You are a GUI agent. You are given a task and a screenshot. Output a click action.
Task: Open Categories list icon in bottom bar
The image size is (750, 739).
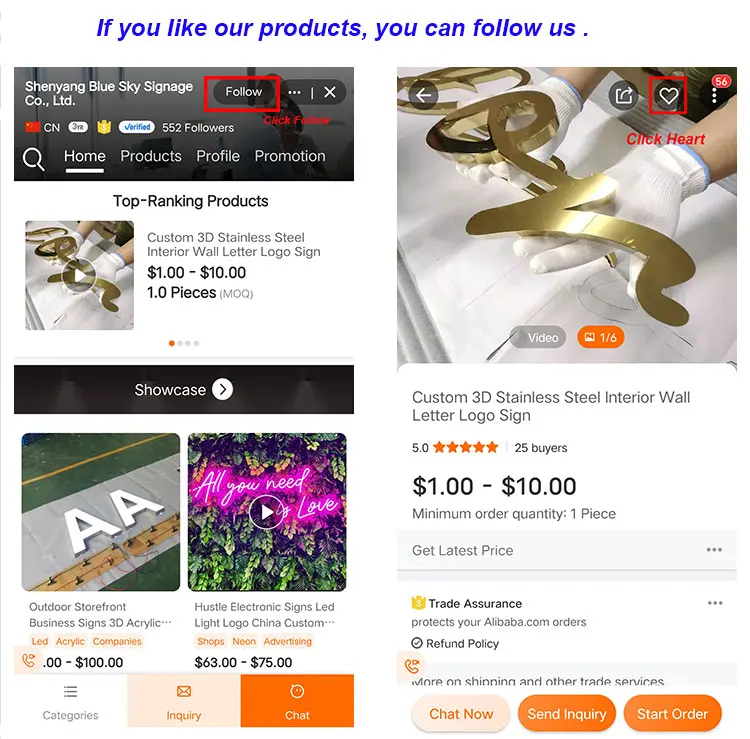(x=70, y=692)
